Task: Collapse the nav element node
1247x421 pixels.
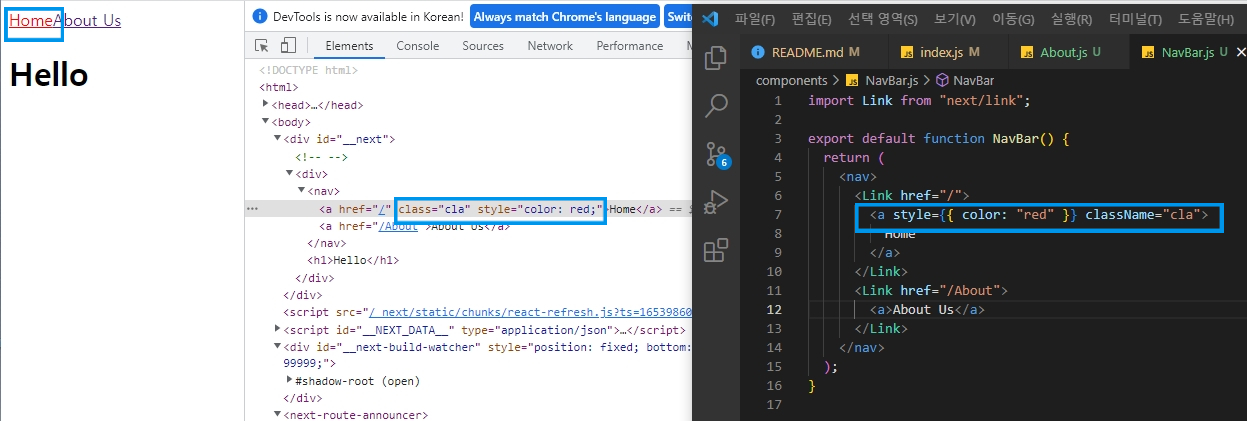Action: pos(302,191)
